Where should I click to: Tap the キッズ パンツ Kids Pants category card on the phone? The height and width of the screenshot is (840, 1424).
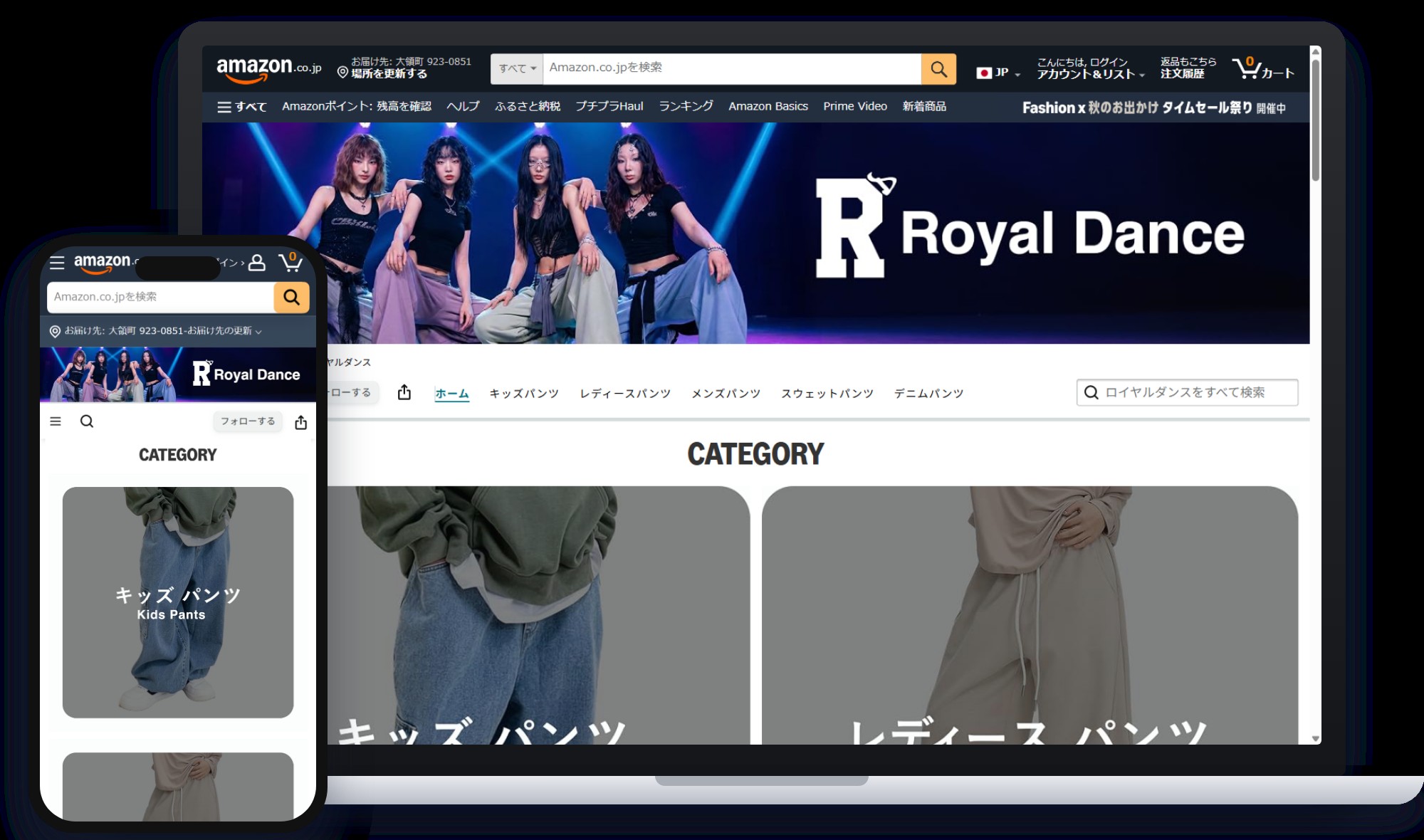pos(178,602)
